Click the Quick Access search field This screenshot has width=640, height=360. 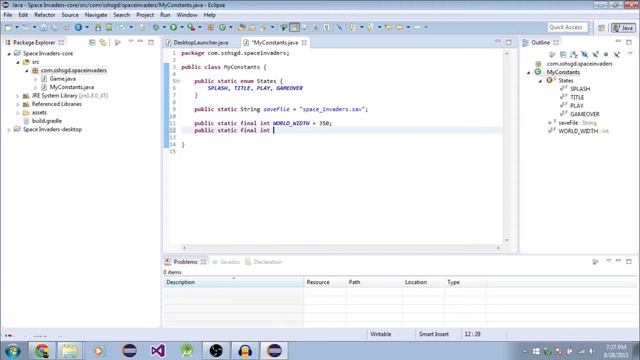[x=567, y=27]
